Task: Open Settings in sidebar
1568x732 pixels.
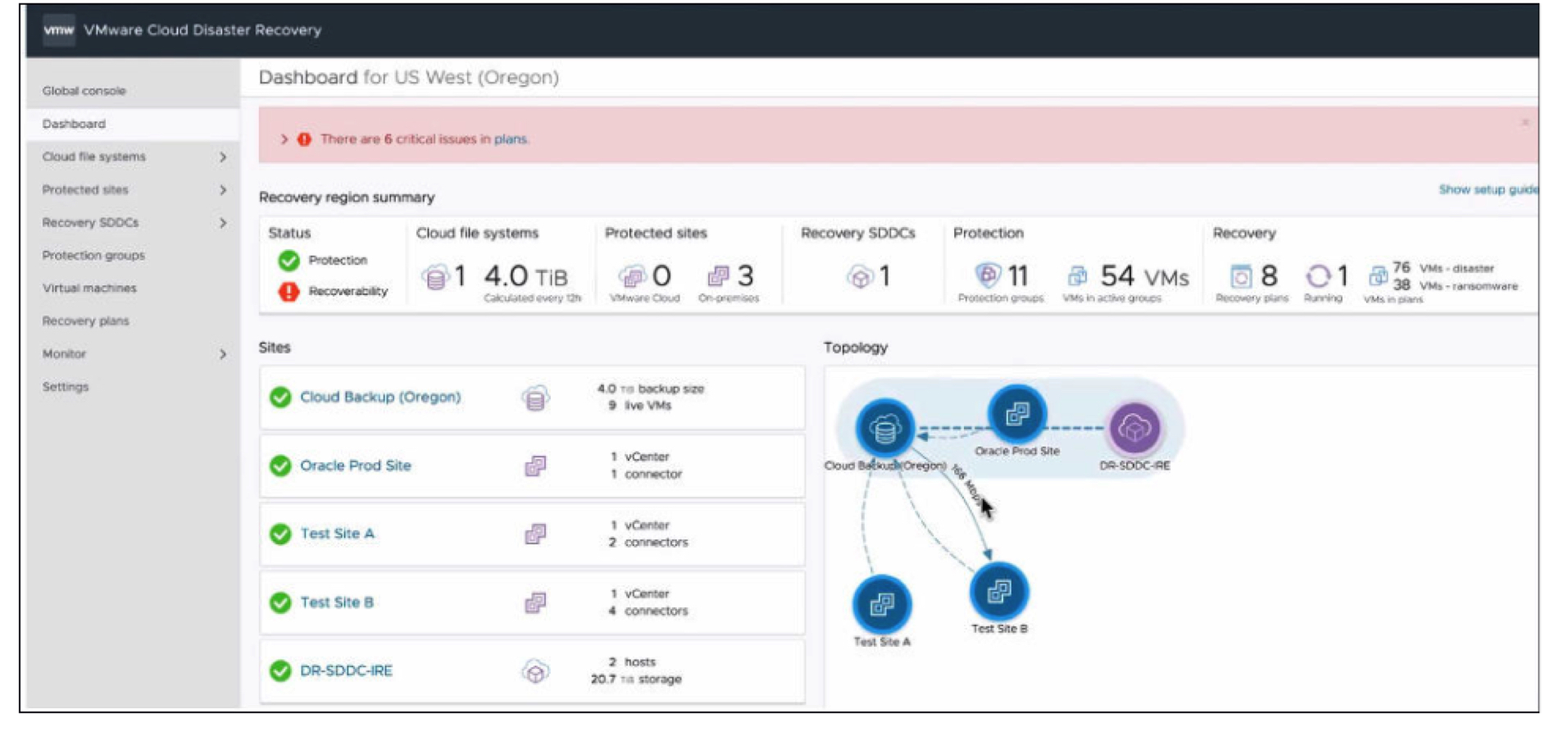Action: click(x=66, y=387)
